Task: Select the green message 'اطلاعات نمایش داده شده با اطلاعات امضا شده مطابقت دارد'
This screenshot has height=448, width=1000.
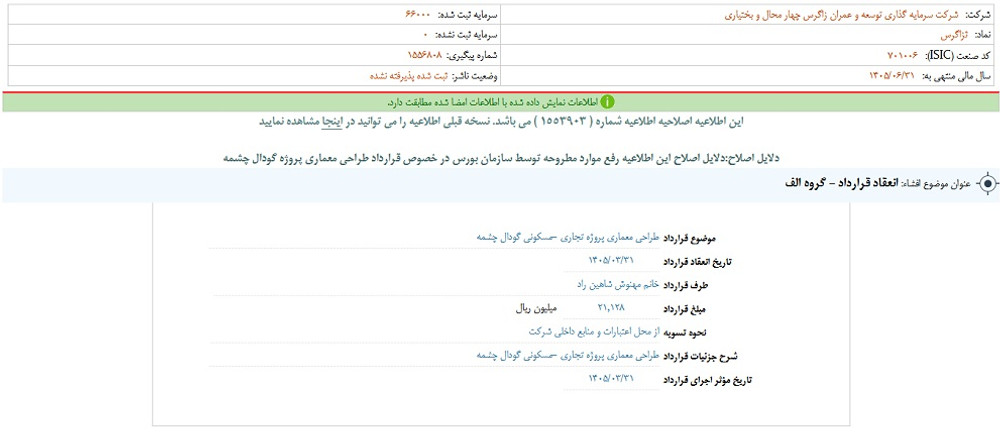Action: 492,102
